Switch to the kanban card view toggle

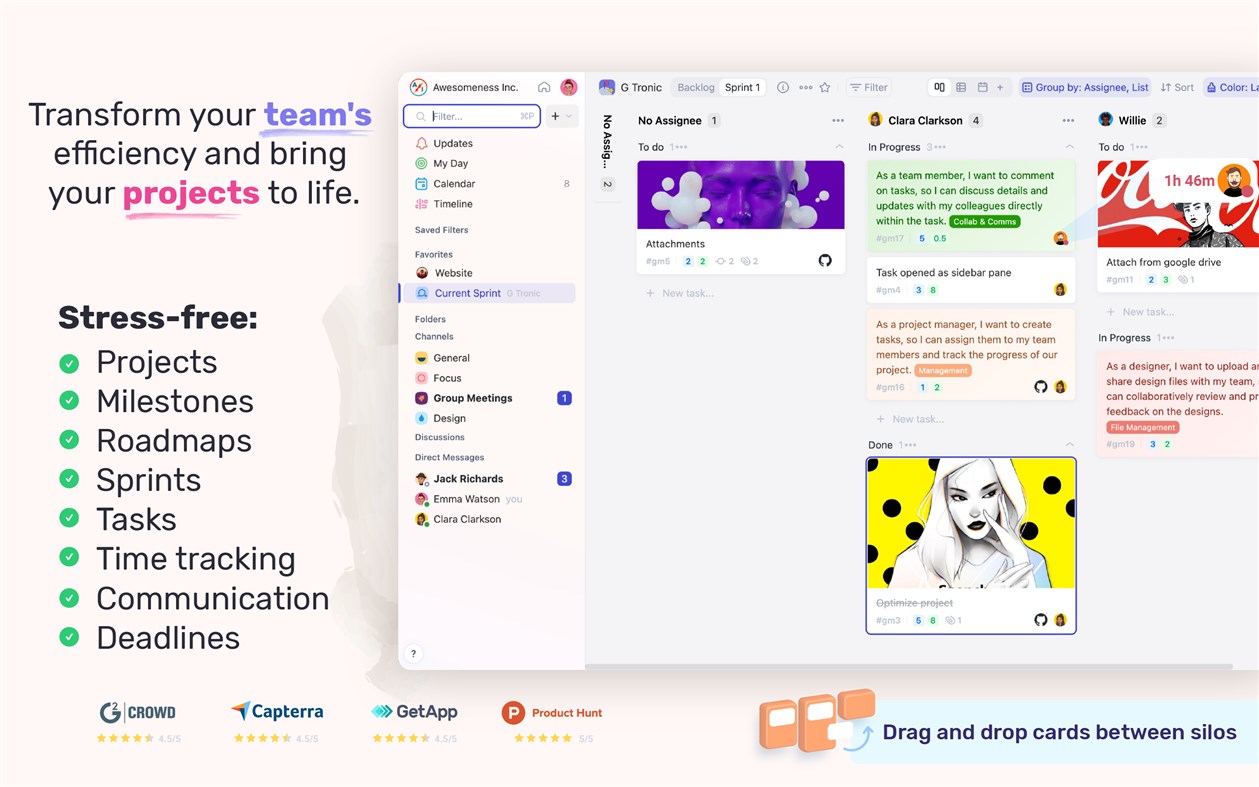click(939, 87)
